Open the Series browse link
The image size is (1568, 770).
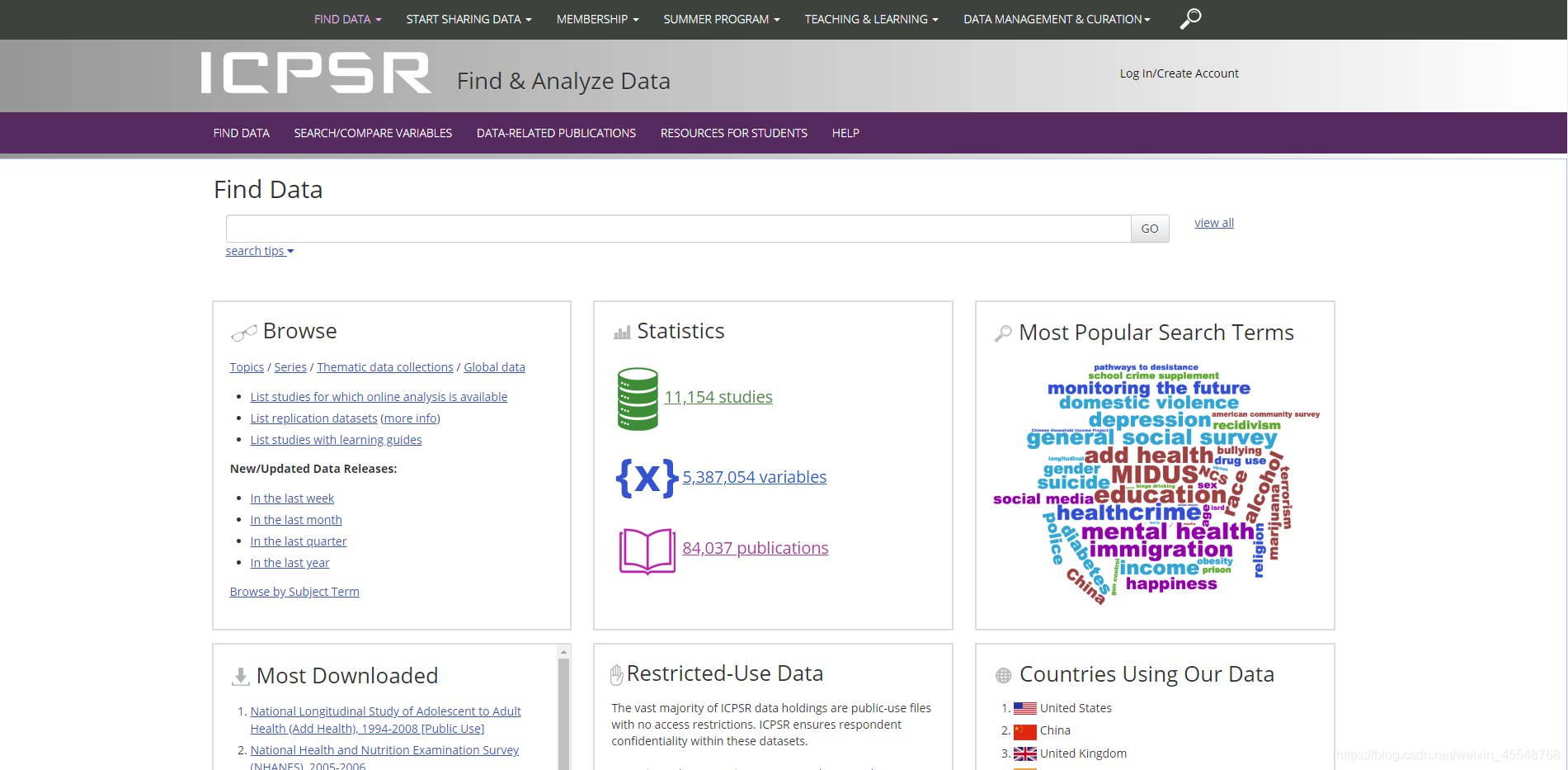tap(290, 367)
